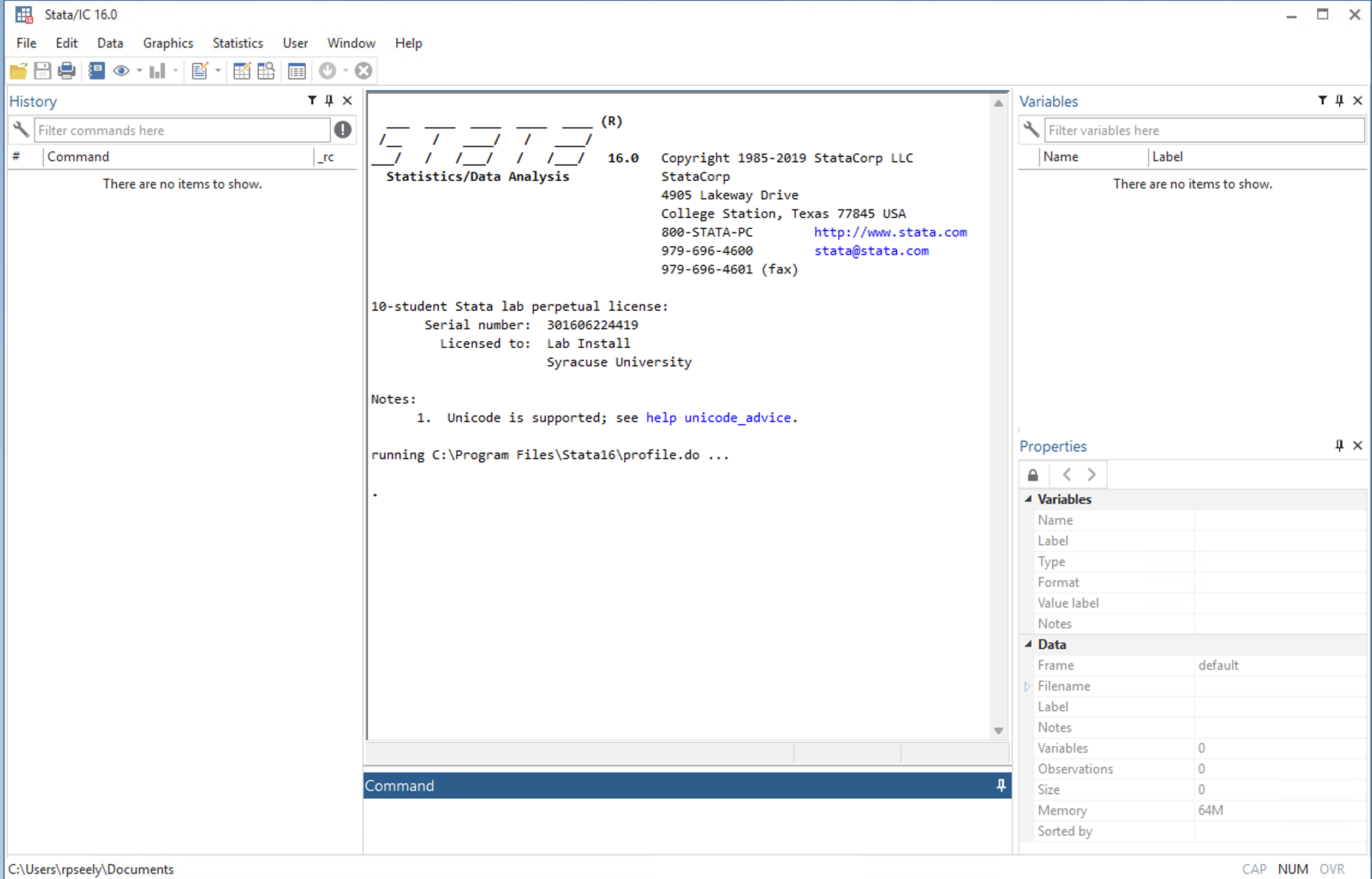Click the help unicode_advice link
This screenshot has height=879, width=1372.
(718, 418)
